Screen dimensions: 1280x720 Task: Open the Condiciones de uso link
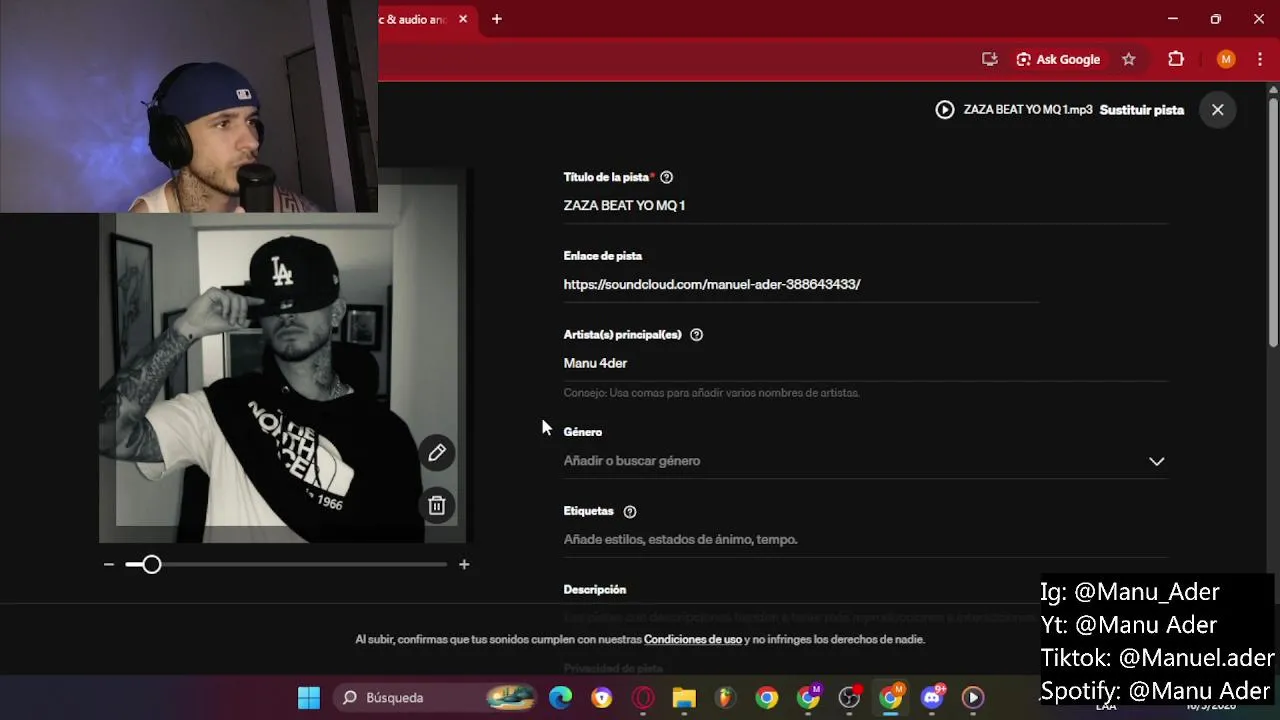(693, 639)
